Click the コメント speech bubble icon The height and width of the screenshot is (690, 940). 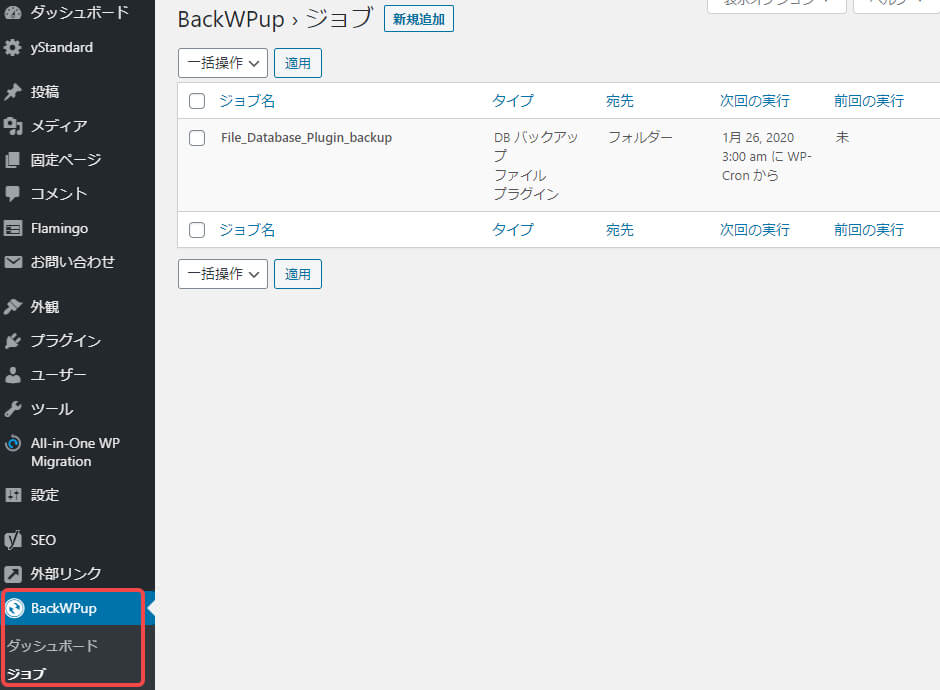(x=13, y=194)
